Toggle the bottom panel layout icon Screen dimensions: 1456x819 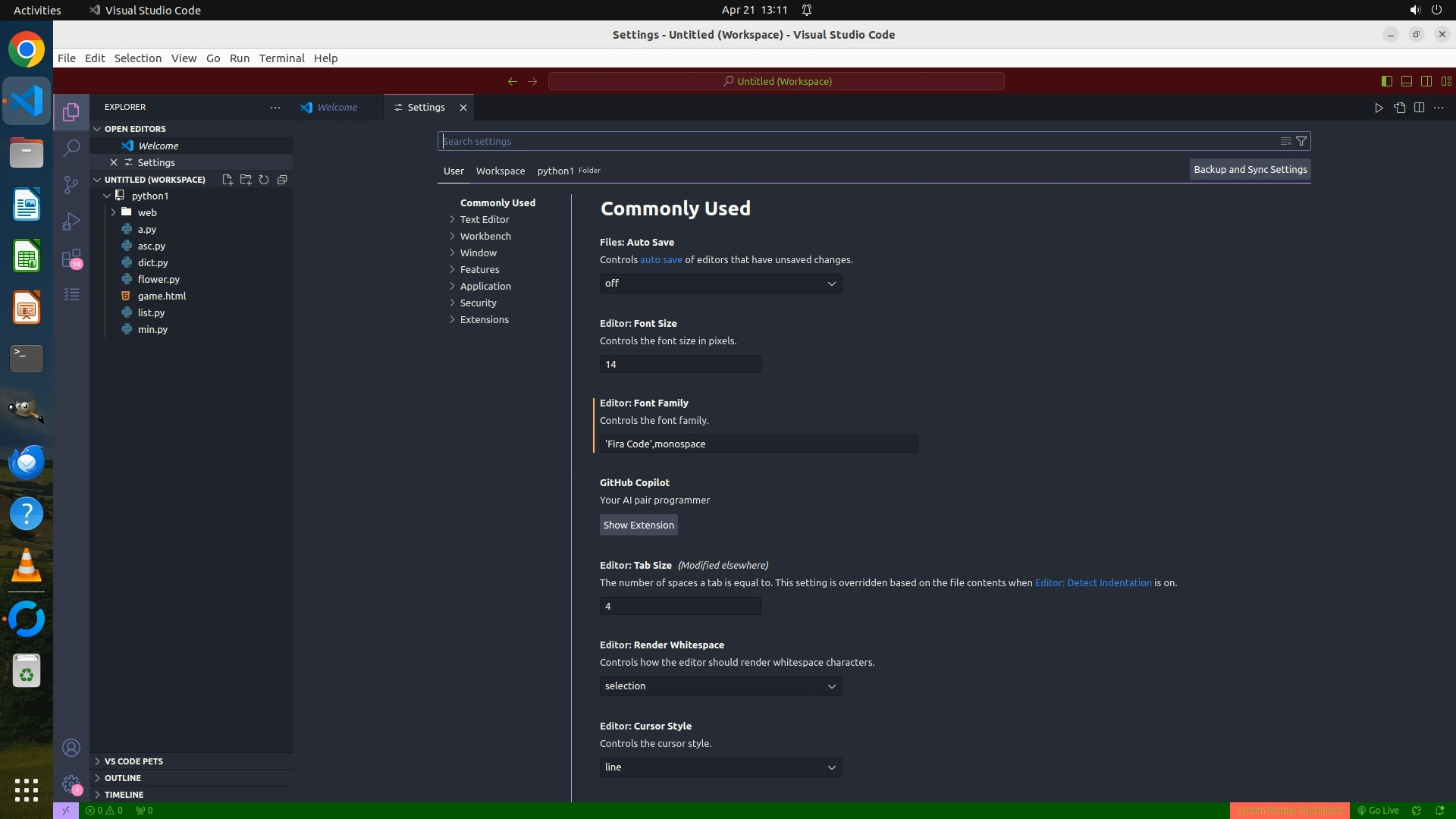coord(1406,81)
